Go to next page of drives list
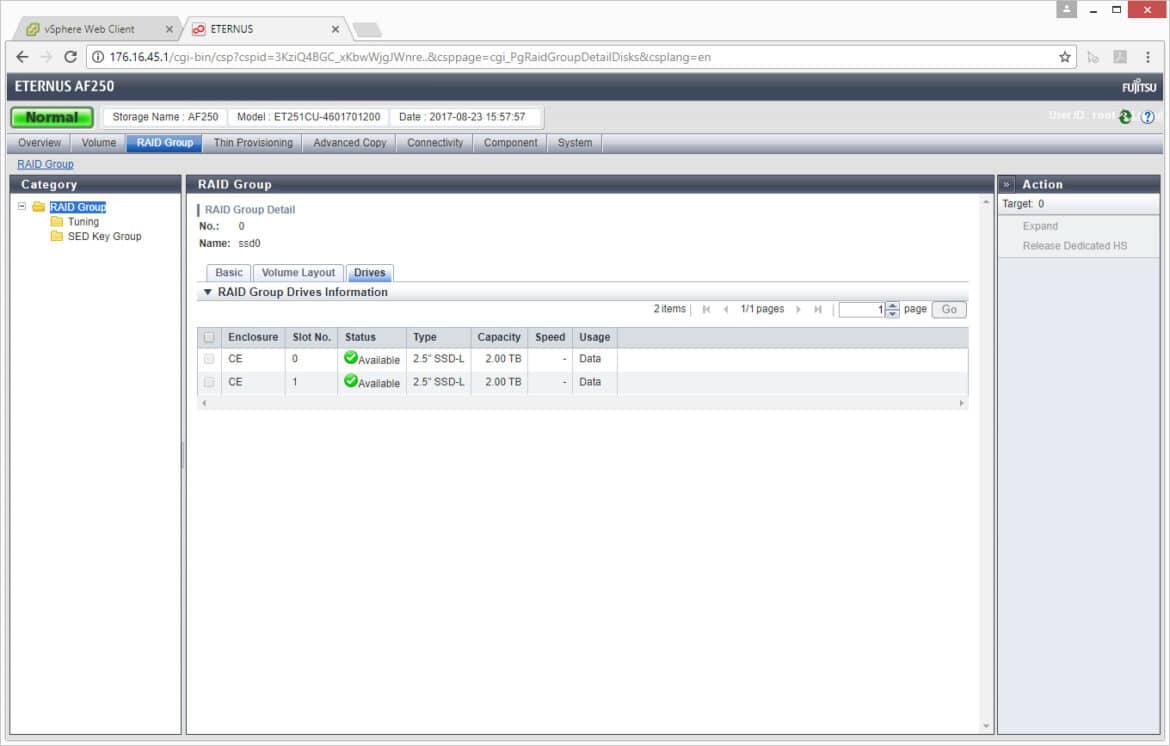 tap(798, 309)
